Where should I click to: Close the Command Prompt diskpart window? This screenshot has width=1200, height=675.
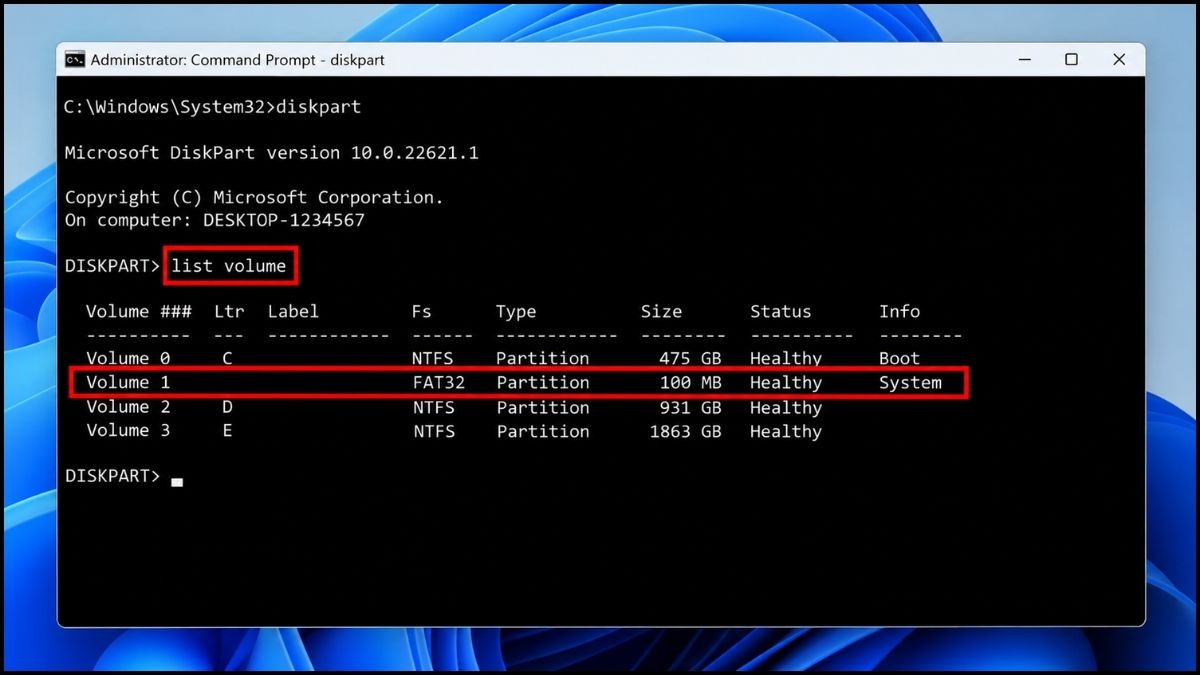pos(1119,60)
